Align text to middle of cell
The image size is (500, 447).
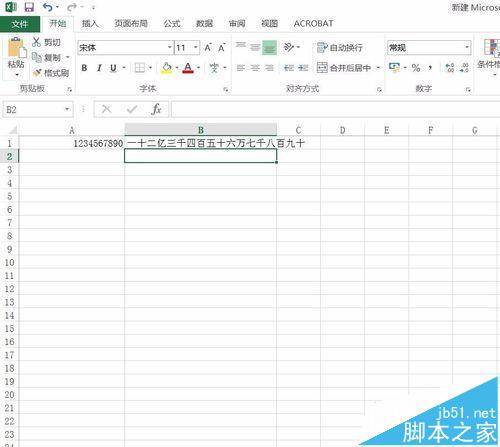pos(255,48)
